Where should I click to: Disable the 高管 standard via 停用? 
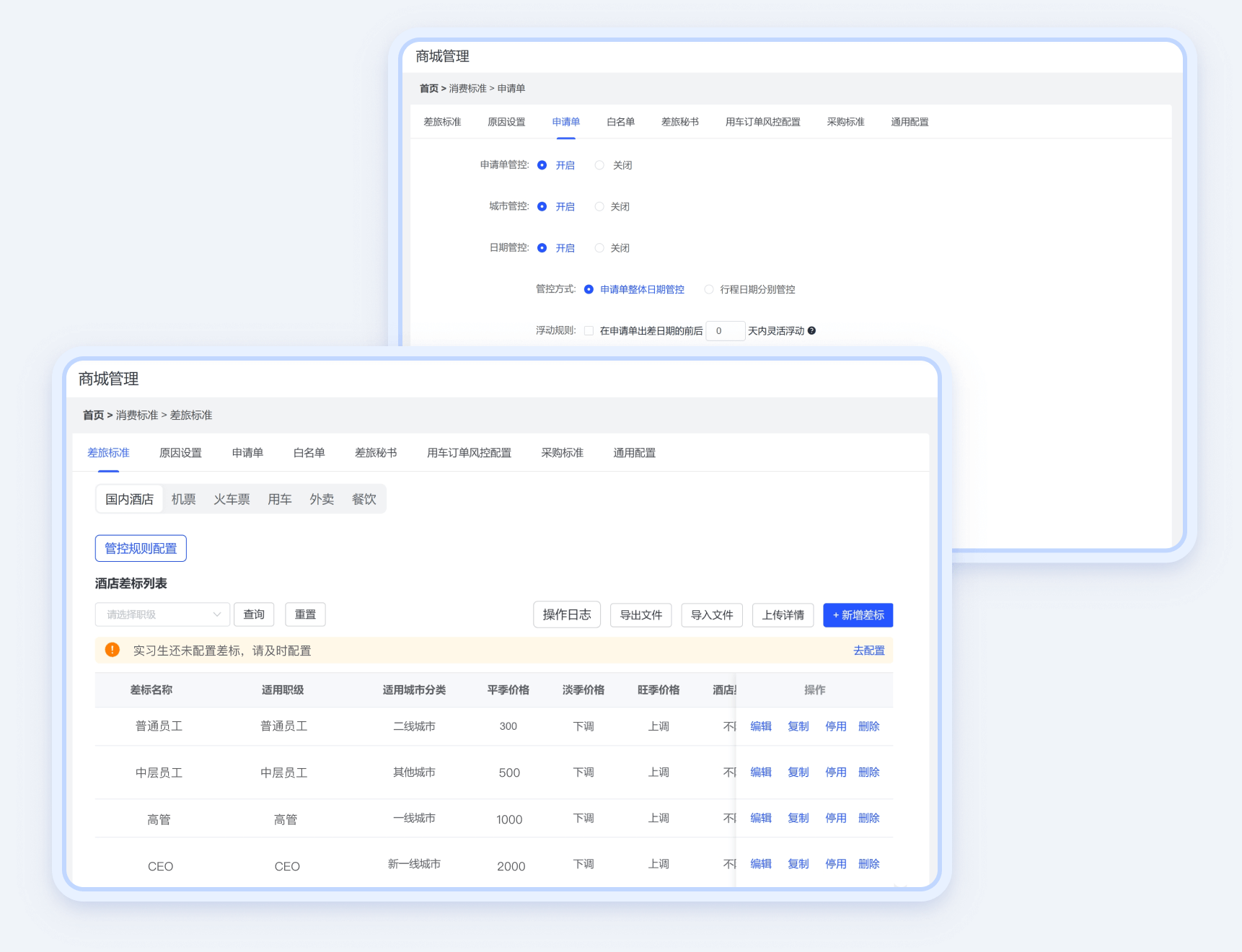[835, 818]
